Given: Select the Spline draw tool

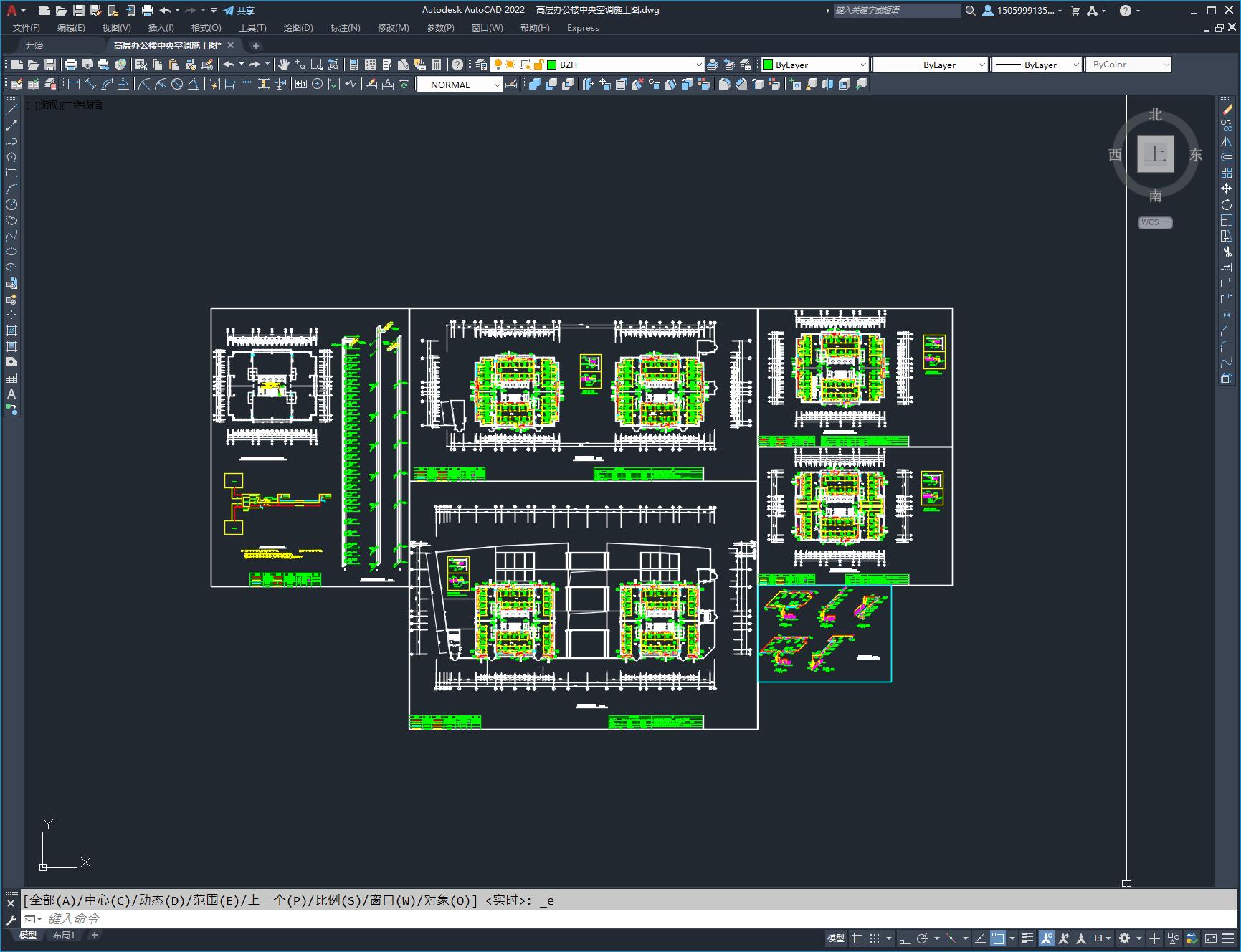Looking at the screenshot, I should coord(11,236).
